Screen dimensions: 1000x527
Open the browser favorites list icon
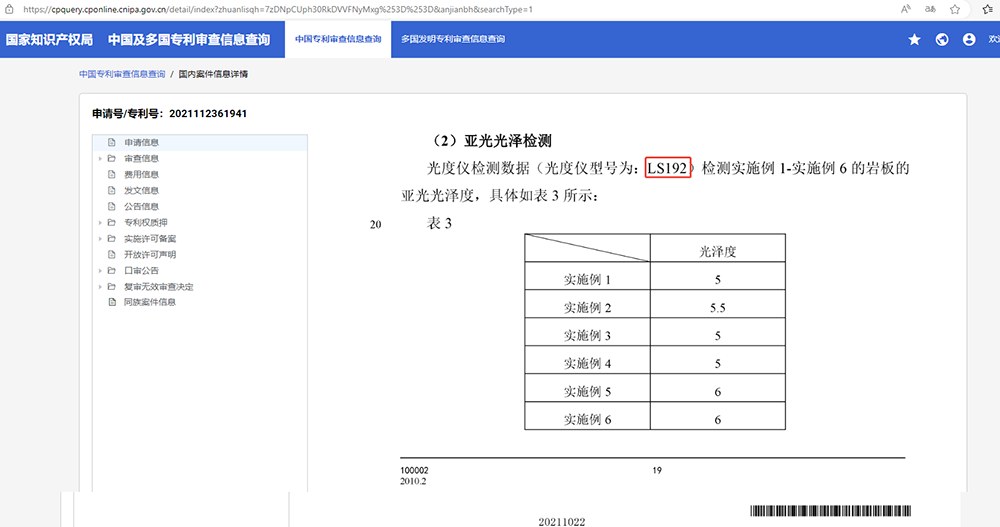tap(988, 9)
